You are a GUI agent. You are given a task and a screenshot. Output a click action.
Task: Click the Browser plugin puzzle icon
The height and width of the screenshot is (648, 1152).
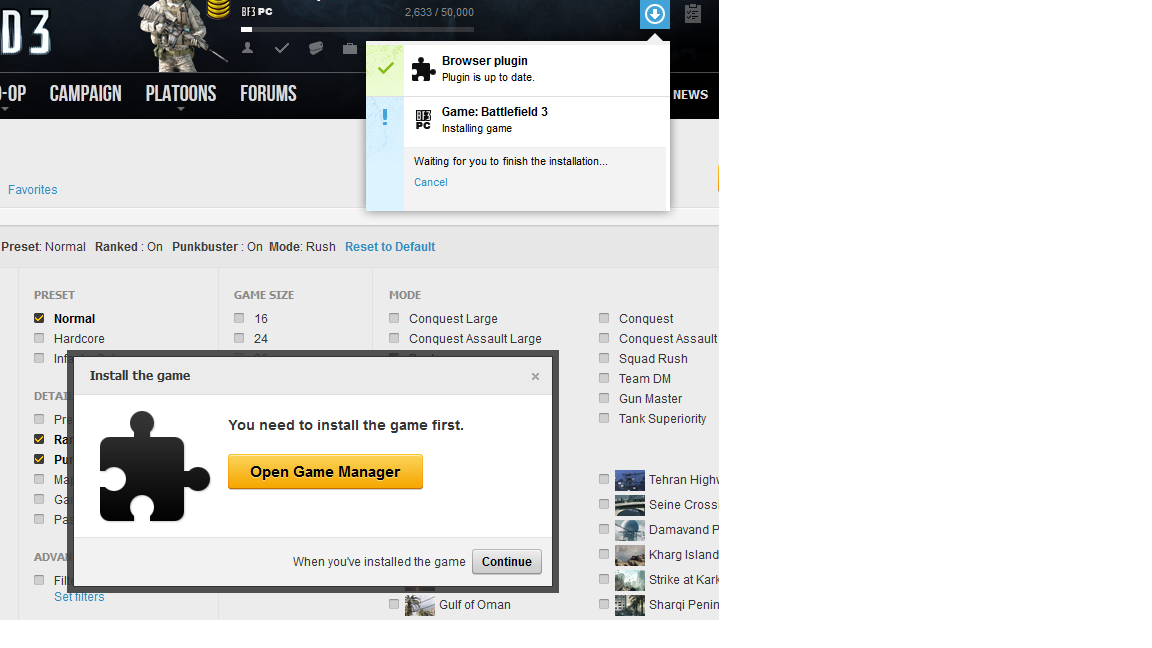click(423, 69)
